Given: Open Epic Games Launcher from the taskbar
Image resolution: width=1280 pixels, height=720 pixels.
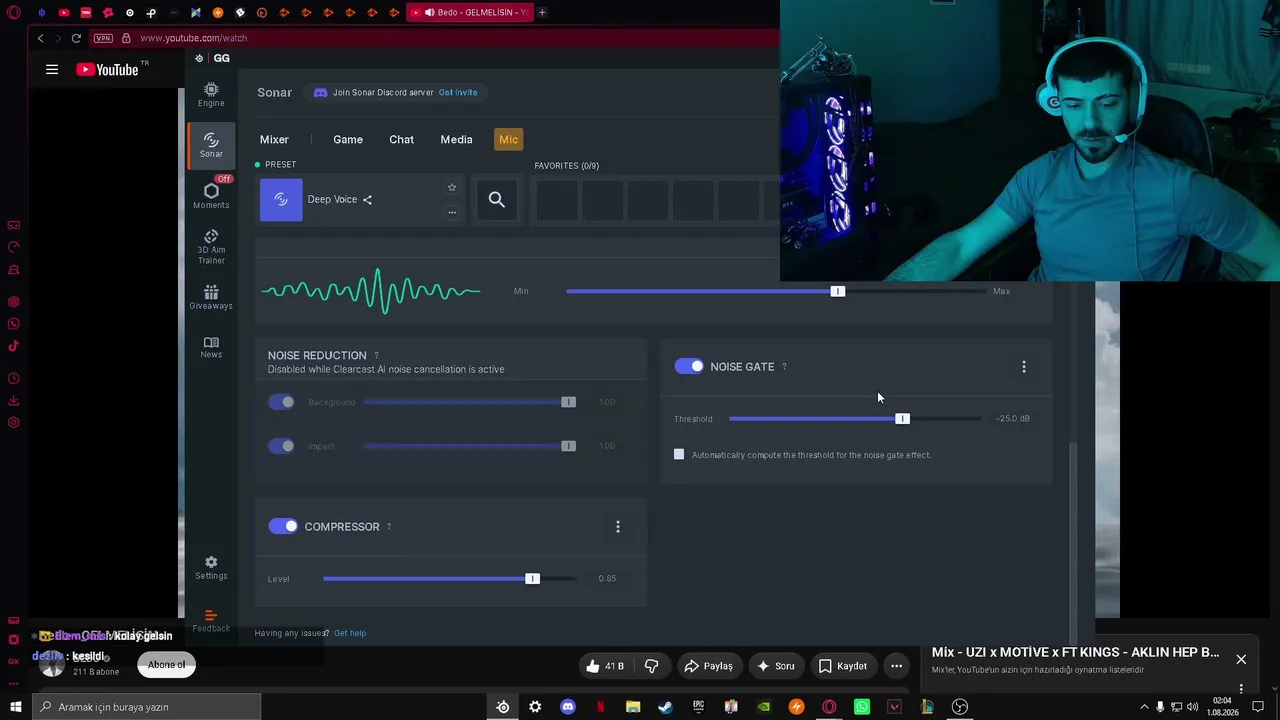Looking at the screenshot, I should point(698,707).
